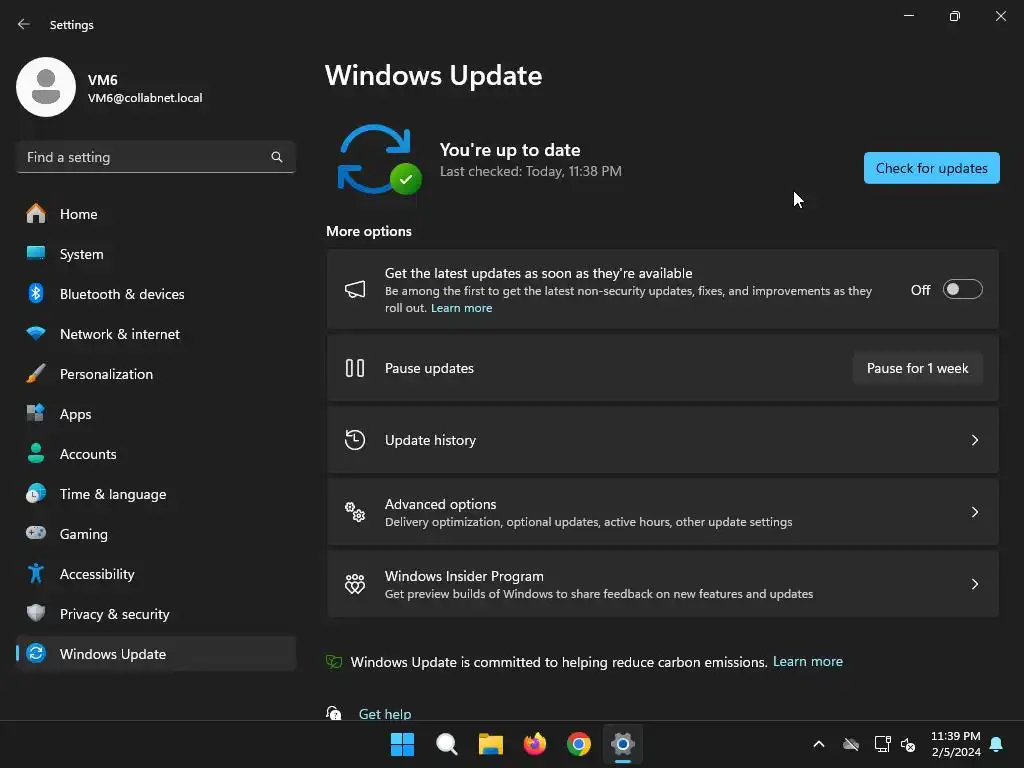Click the muted volume icon in system tray

(908, 744)
